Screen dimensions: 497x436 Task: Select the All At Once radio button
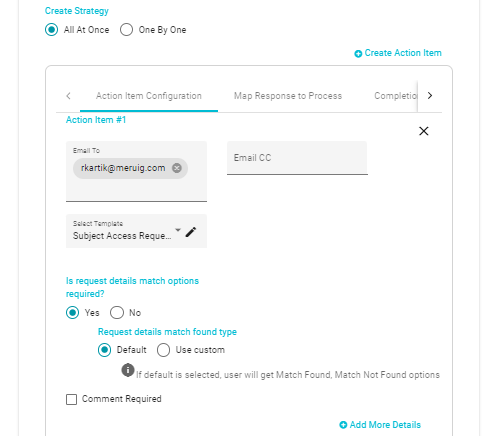point(51,30)
